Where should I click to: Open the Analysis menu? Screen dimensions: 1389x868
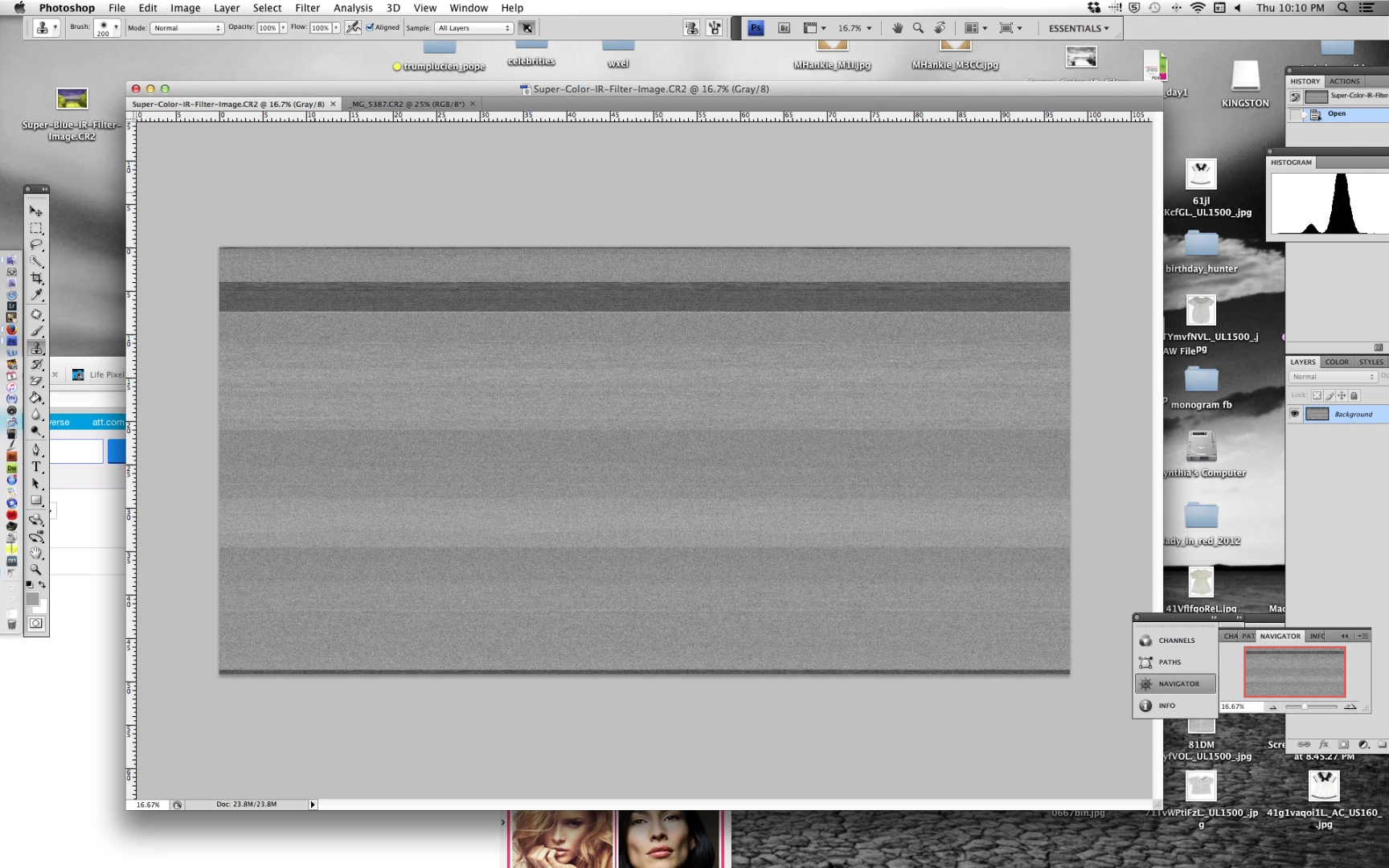(353, 8)
